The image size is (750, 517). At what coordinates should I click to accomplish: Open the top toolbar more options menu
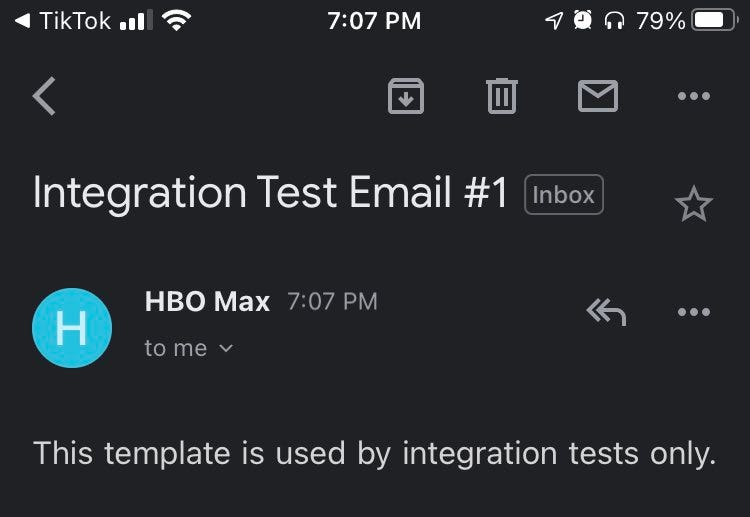(693, 96)
